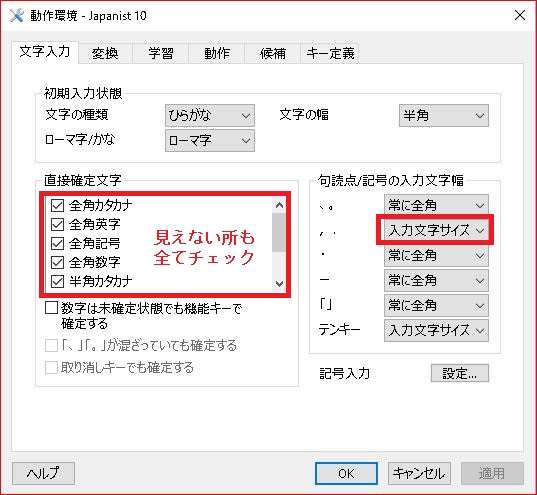Screen dimensions: 537x495
Task: Open the 文字の幅 dropdown showing 半角
Action: (444, 115)
